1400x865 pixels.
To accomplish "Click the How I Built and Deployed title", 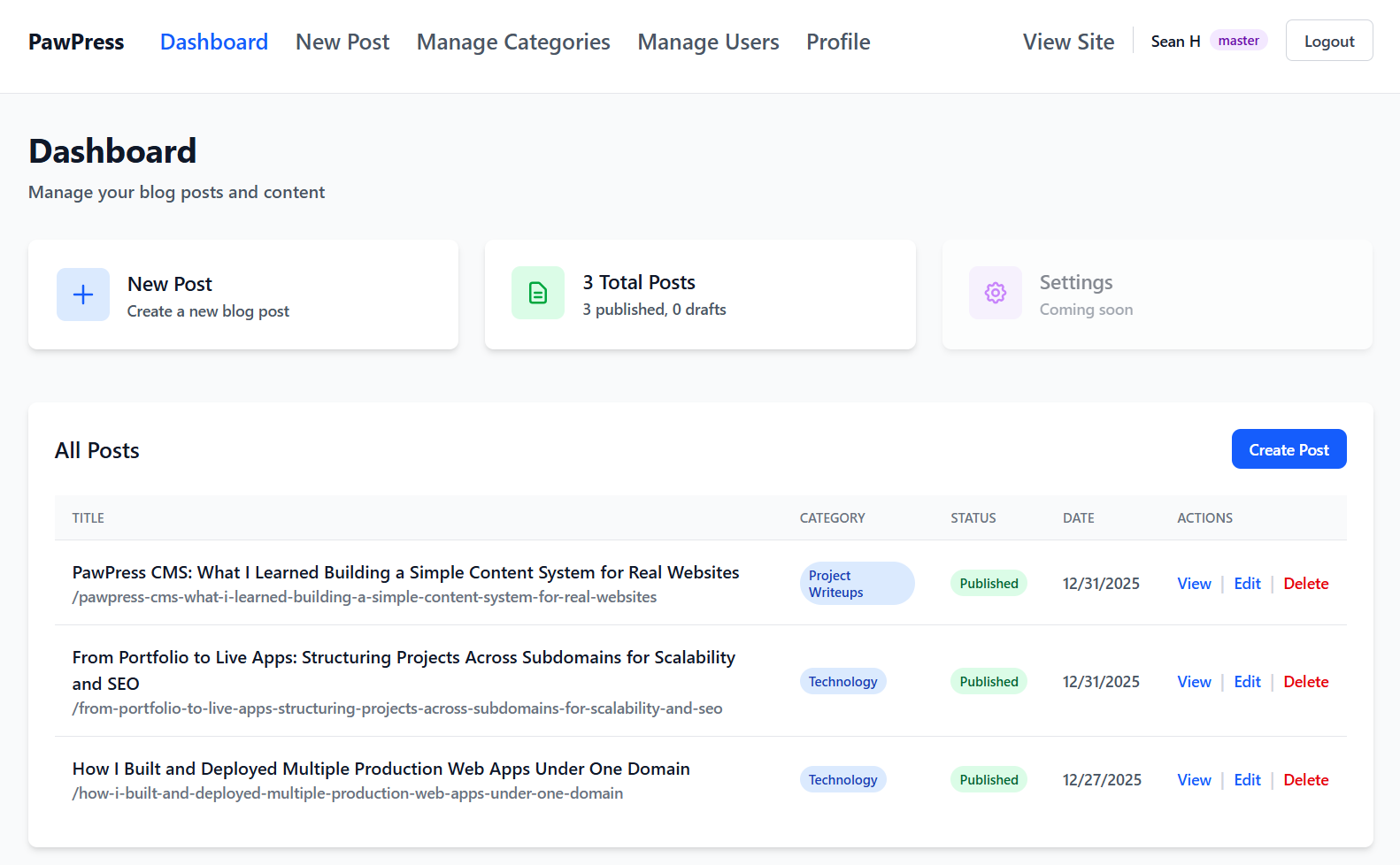I will (381, 769).
